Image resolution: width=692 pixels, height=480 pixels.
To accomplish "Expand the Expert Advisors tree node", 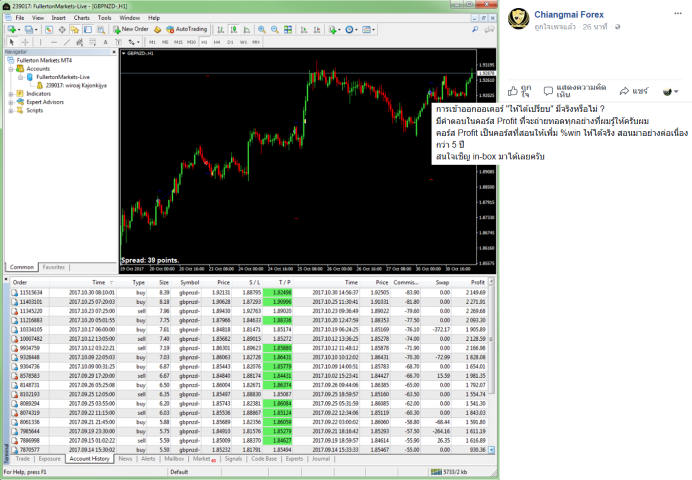I will coord(11,102).
